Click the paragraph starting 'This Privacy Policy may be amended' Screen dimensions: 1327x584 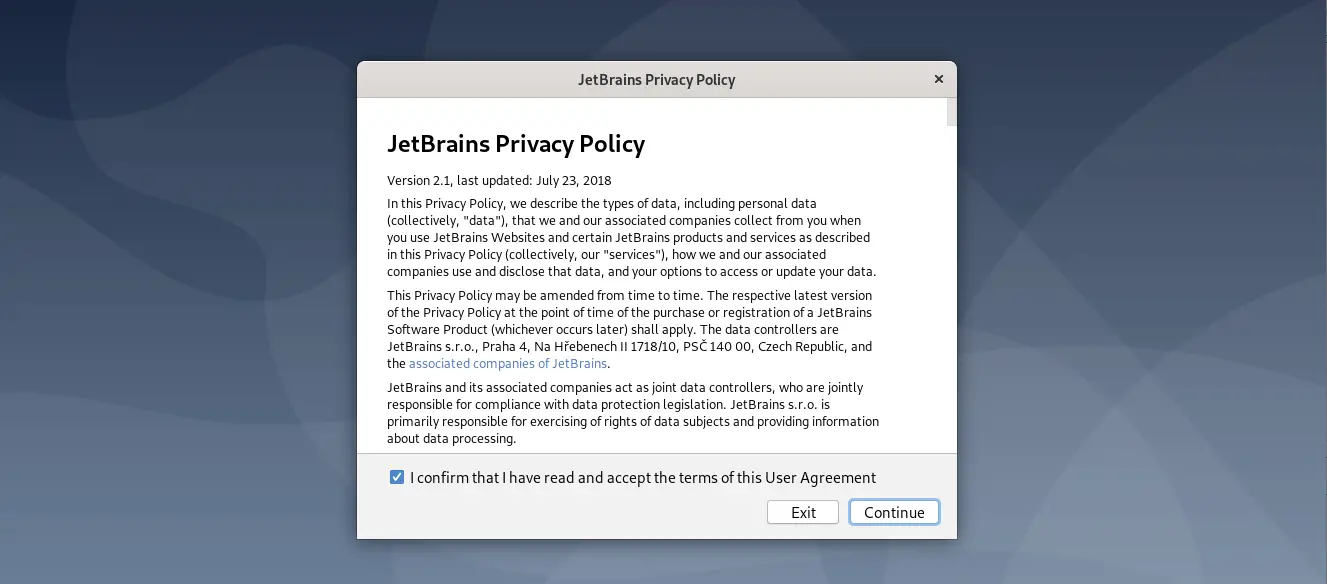coord(630,329)
